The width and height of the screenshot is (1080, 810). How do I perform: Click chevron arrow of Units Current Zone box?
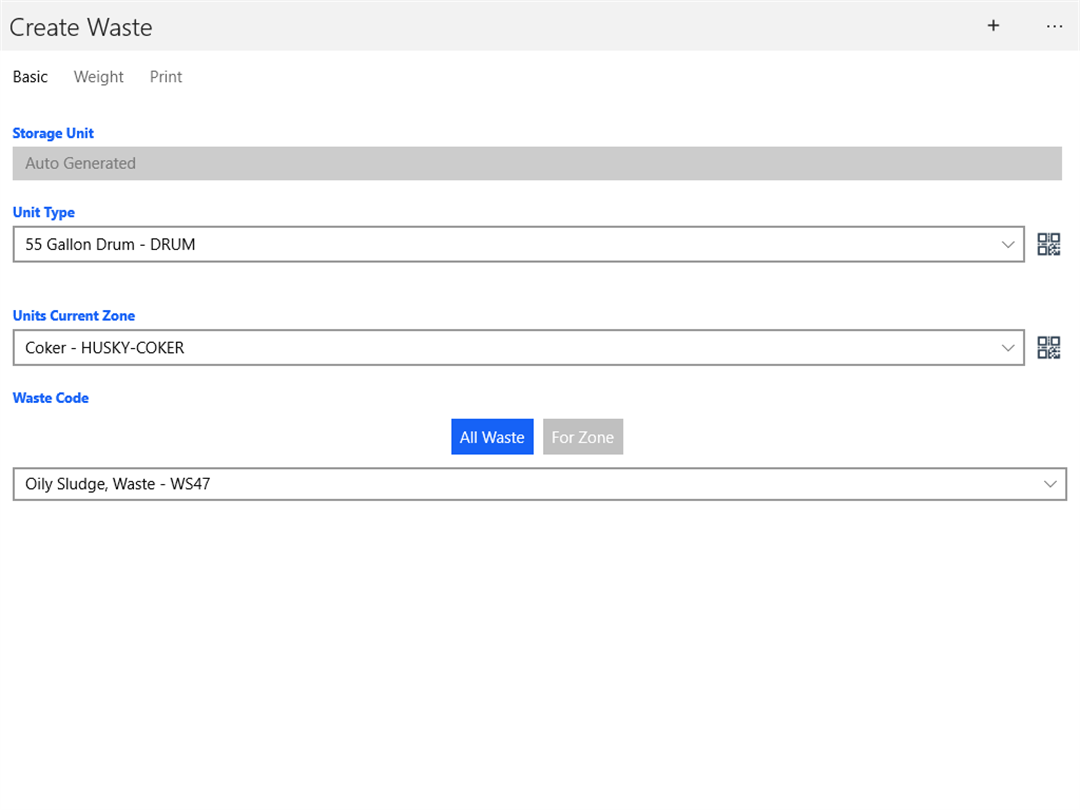pos(1007,348)
